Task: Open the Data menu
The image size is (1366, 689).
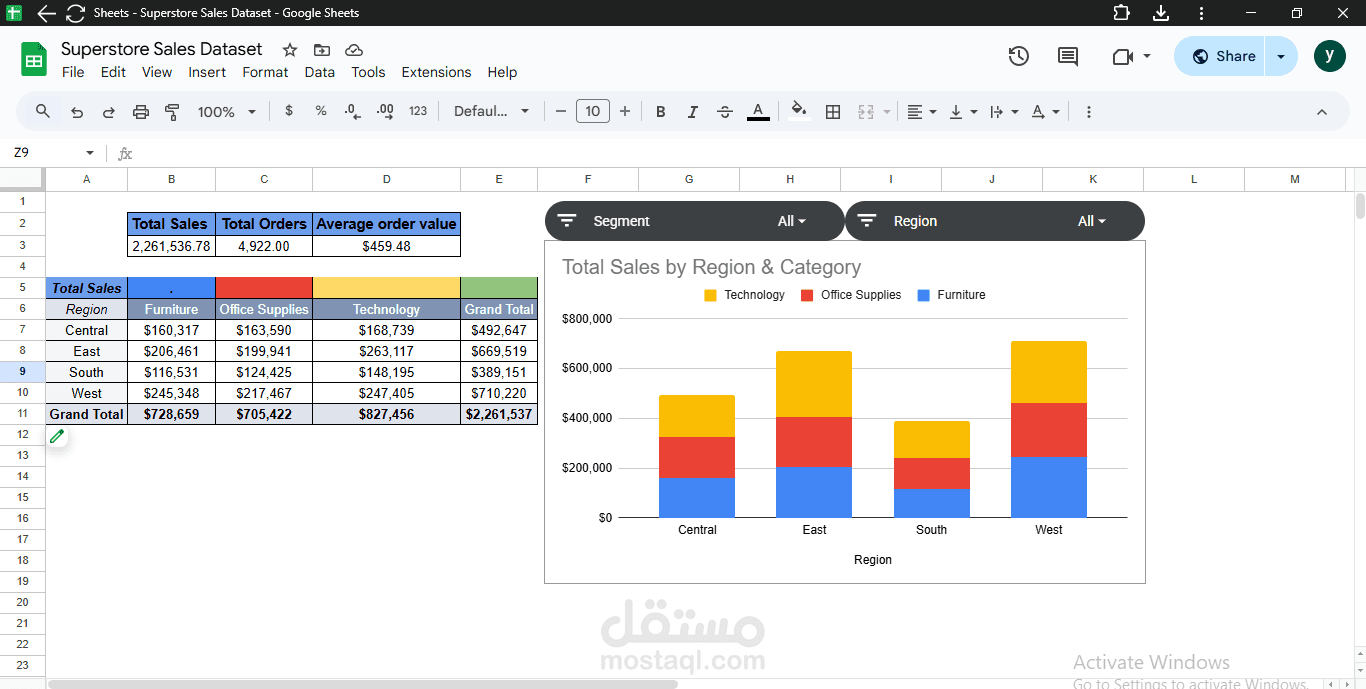Action: pyautogui.click(x=320, y=72)
